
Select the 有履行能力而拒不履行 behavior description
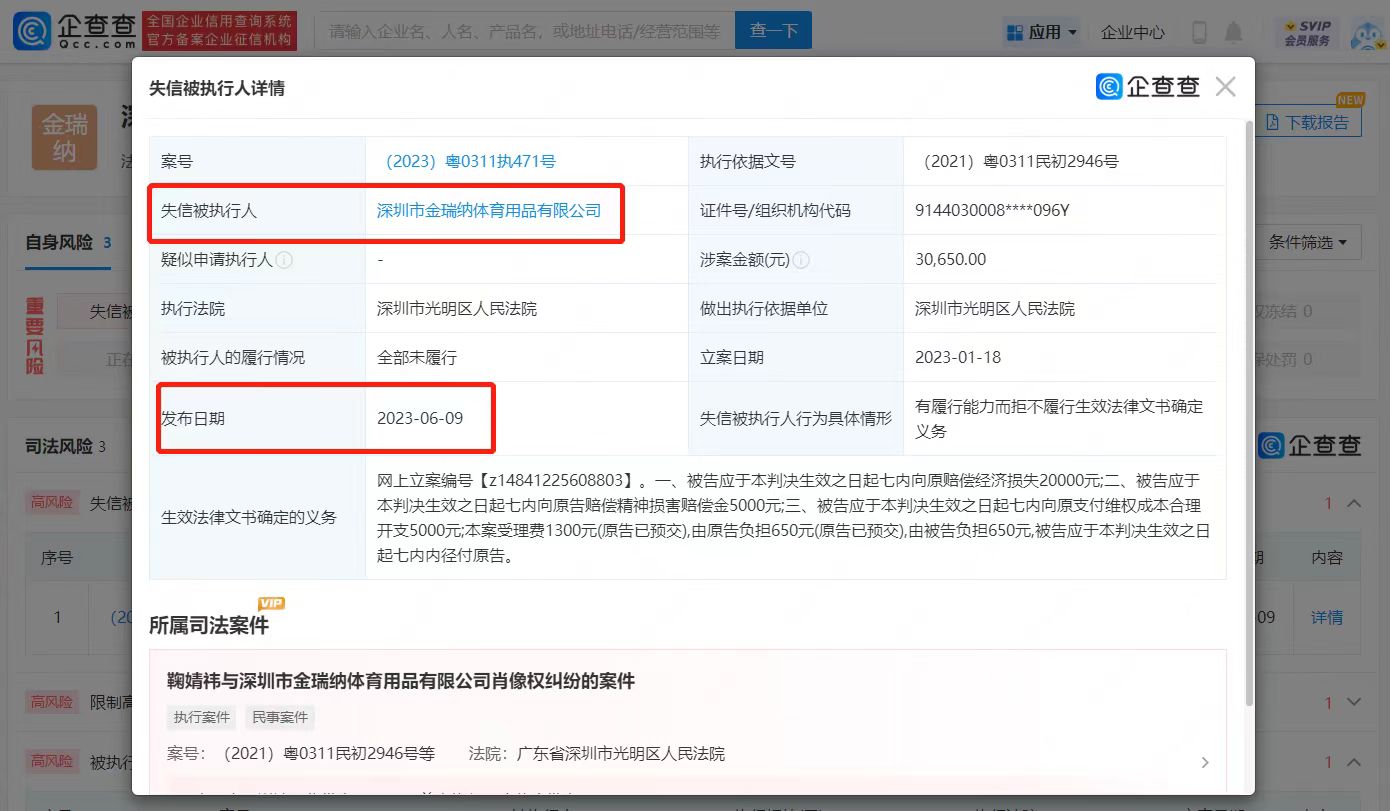tap(1059, 419)
